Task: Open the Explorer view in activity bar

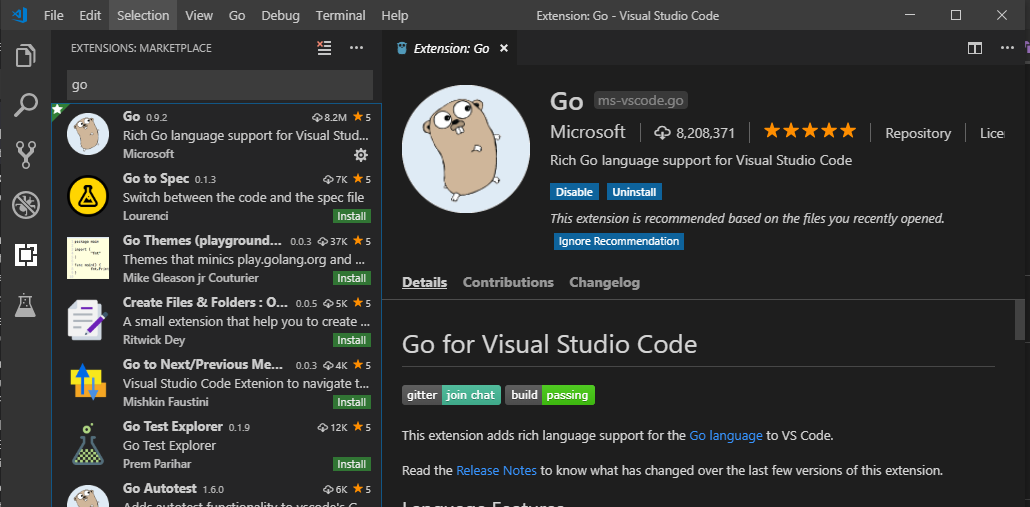Action: pyautogui.click(x=26, y=55)
